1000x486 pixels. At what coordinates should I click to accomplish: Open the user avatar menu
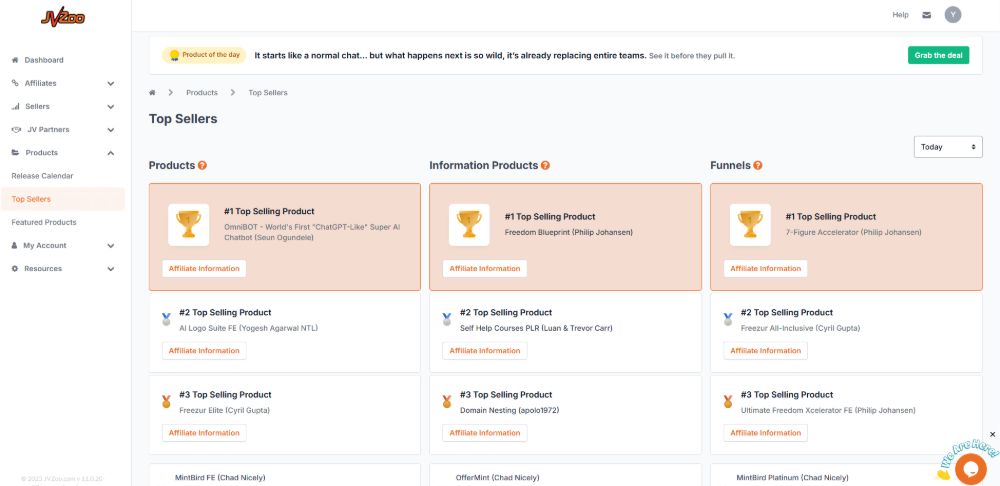(x=953, y=15)
